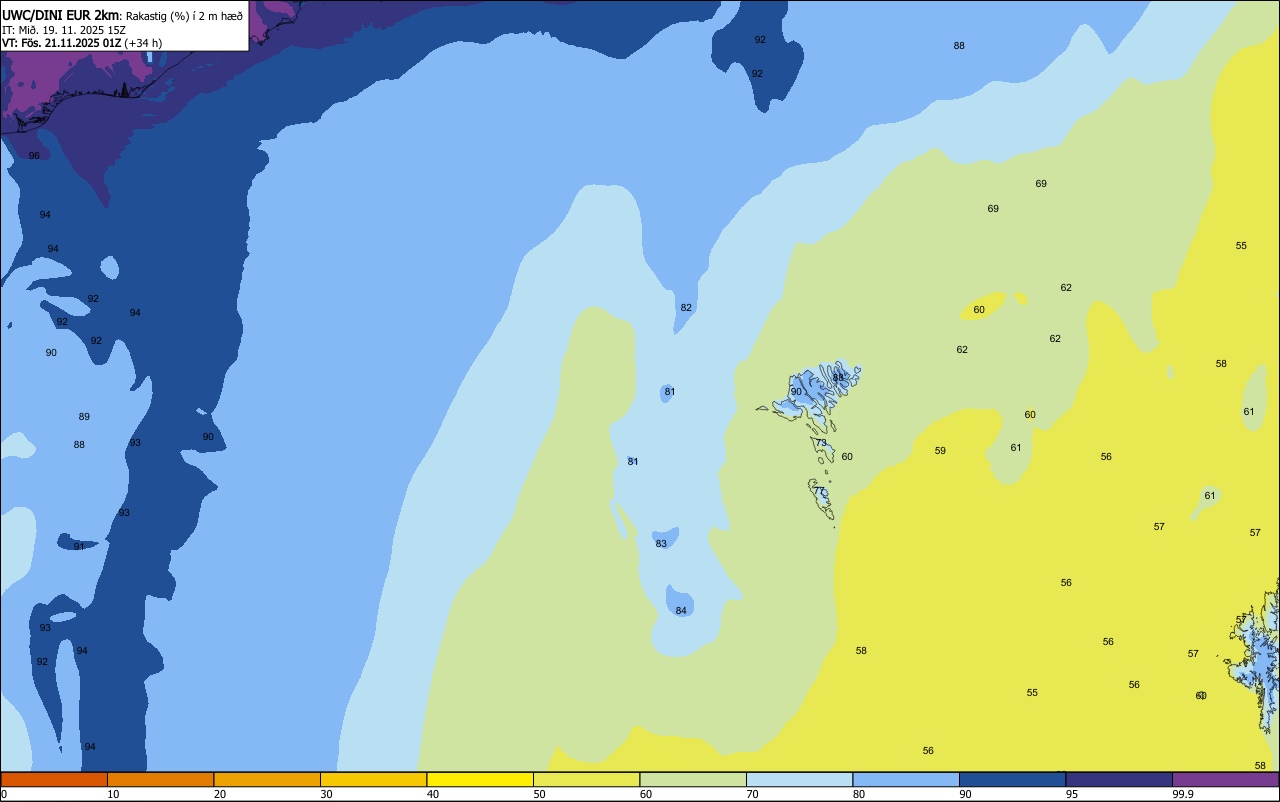Click the humidity value '89' on the map
The height and width of the screenshot is (802, 1280).
coord(84,417)
